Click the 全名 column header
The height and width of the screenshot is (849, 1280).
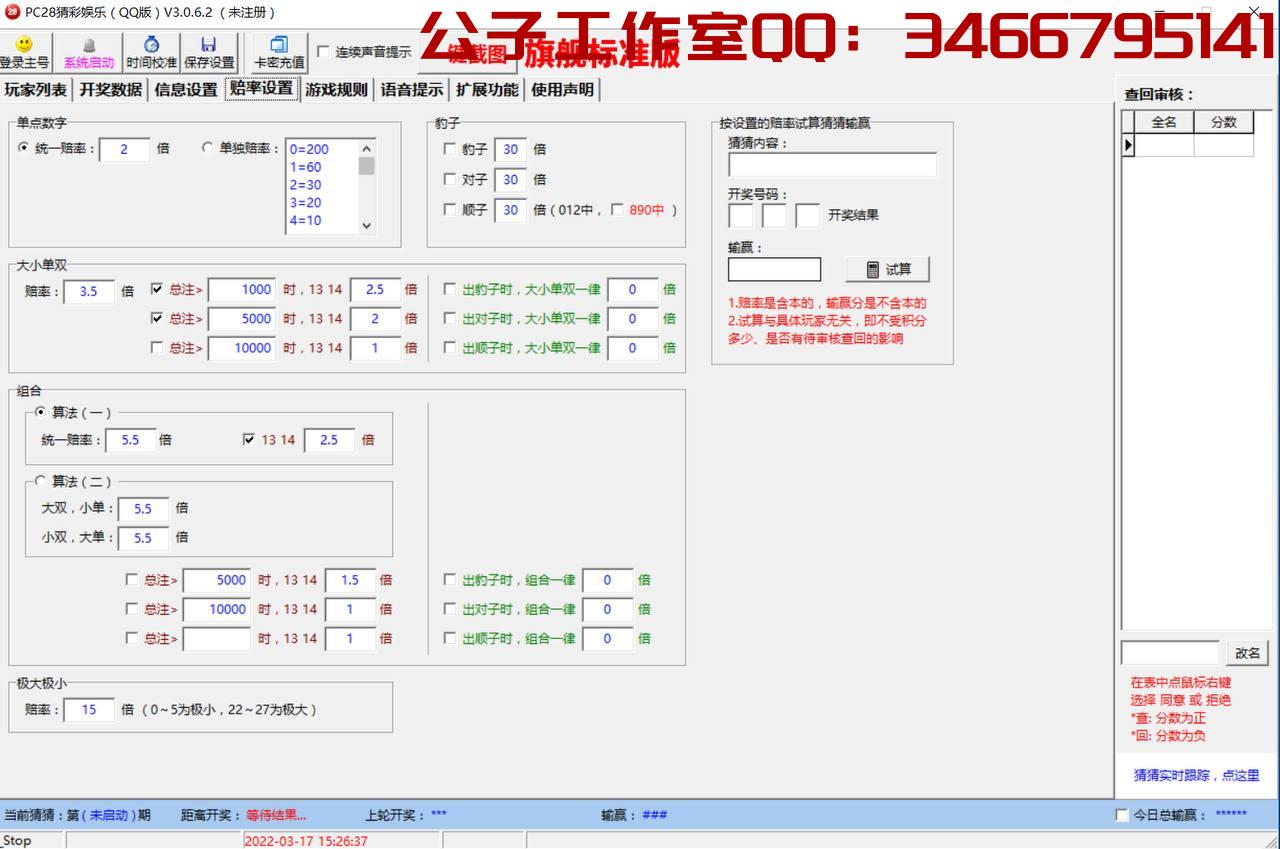[1164, 122]
